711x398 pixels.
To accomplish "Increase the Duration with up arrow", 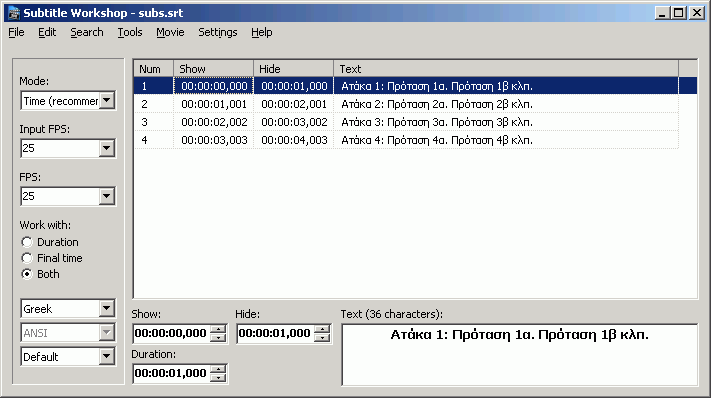I will [219, 369].
